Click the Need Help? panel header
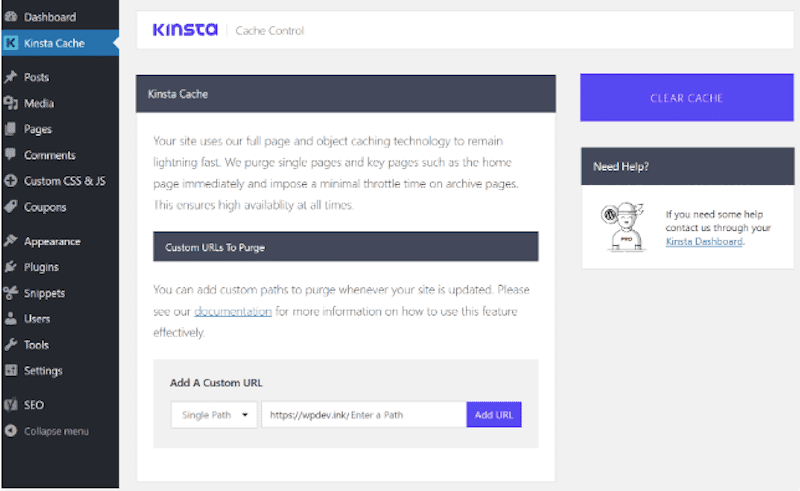Image resolution: width=800 pixels, height=491 pixels. pyautogui.click(x=687, y=166)
